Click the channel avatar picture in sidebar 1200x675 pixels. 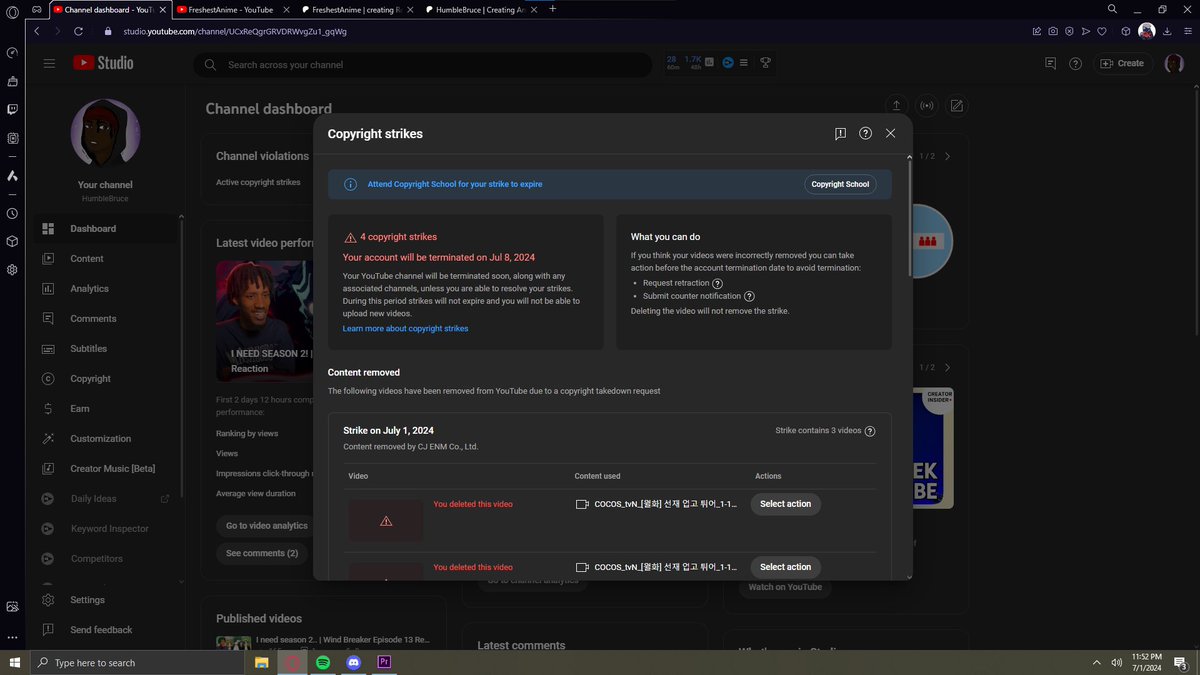[x=105, y=134]
